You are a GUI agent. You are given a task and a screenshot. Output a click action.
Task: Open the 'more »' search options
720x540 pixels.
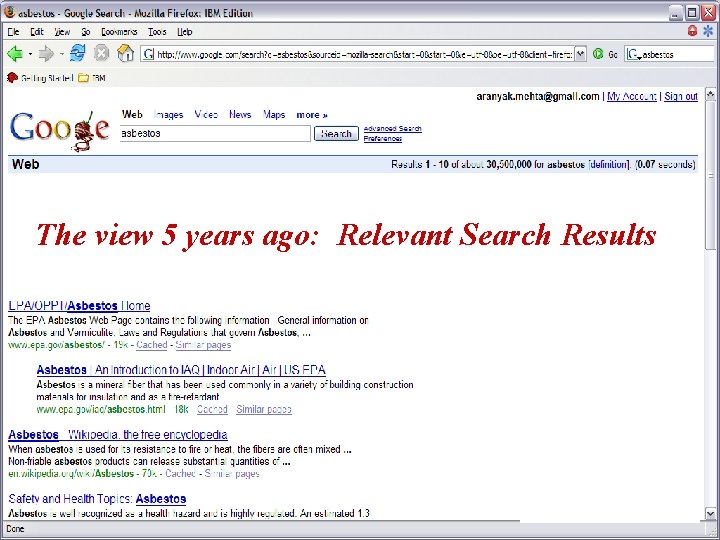point(312,115)
